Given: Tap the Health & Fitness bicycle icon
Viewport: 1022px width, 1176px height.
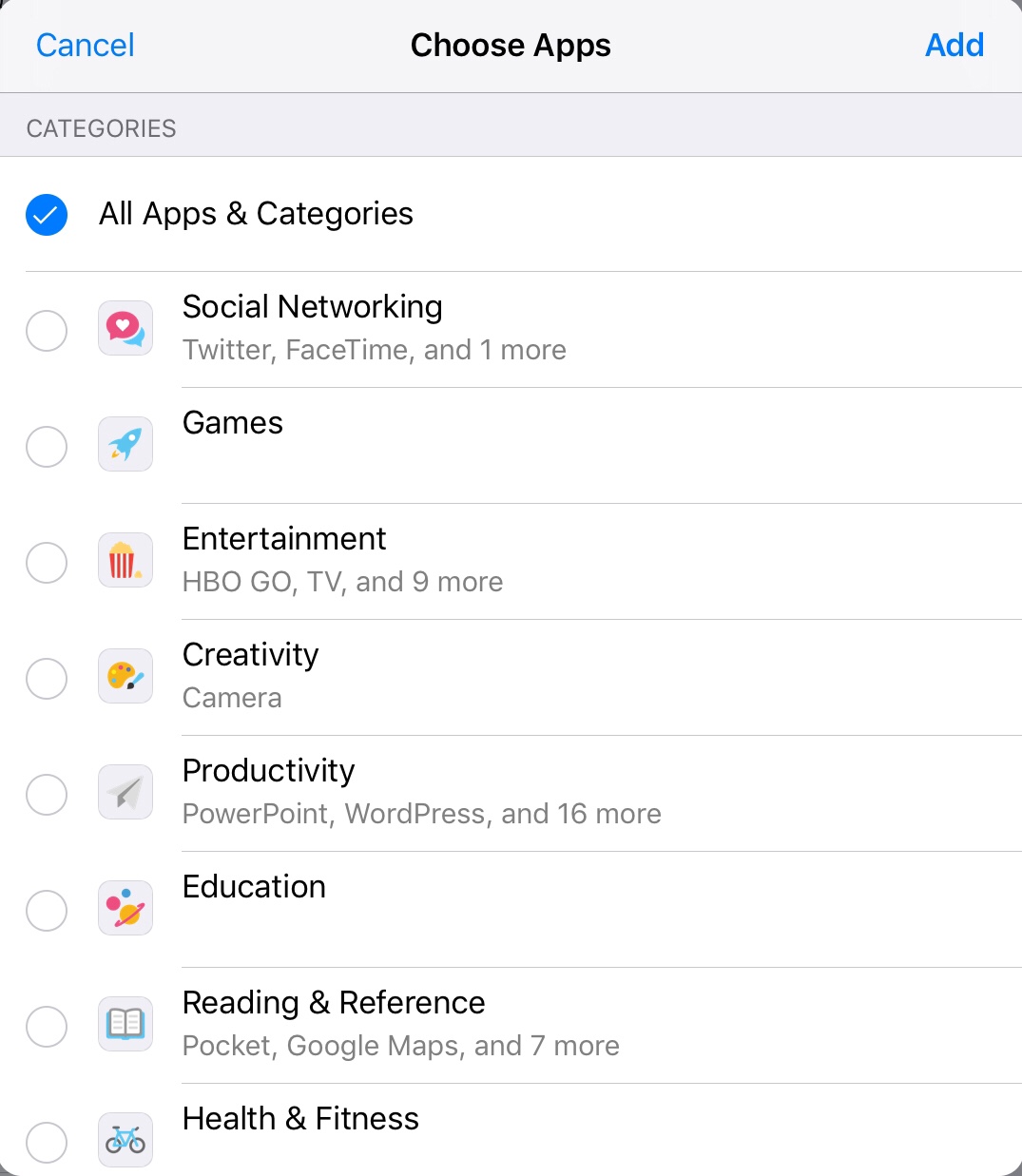Looking at the screenshot, I should (x=125, y=1139).
